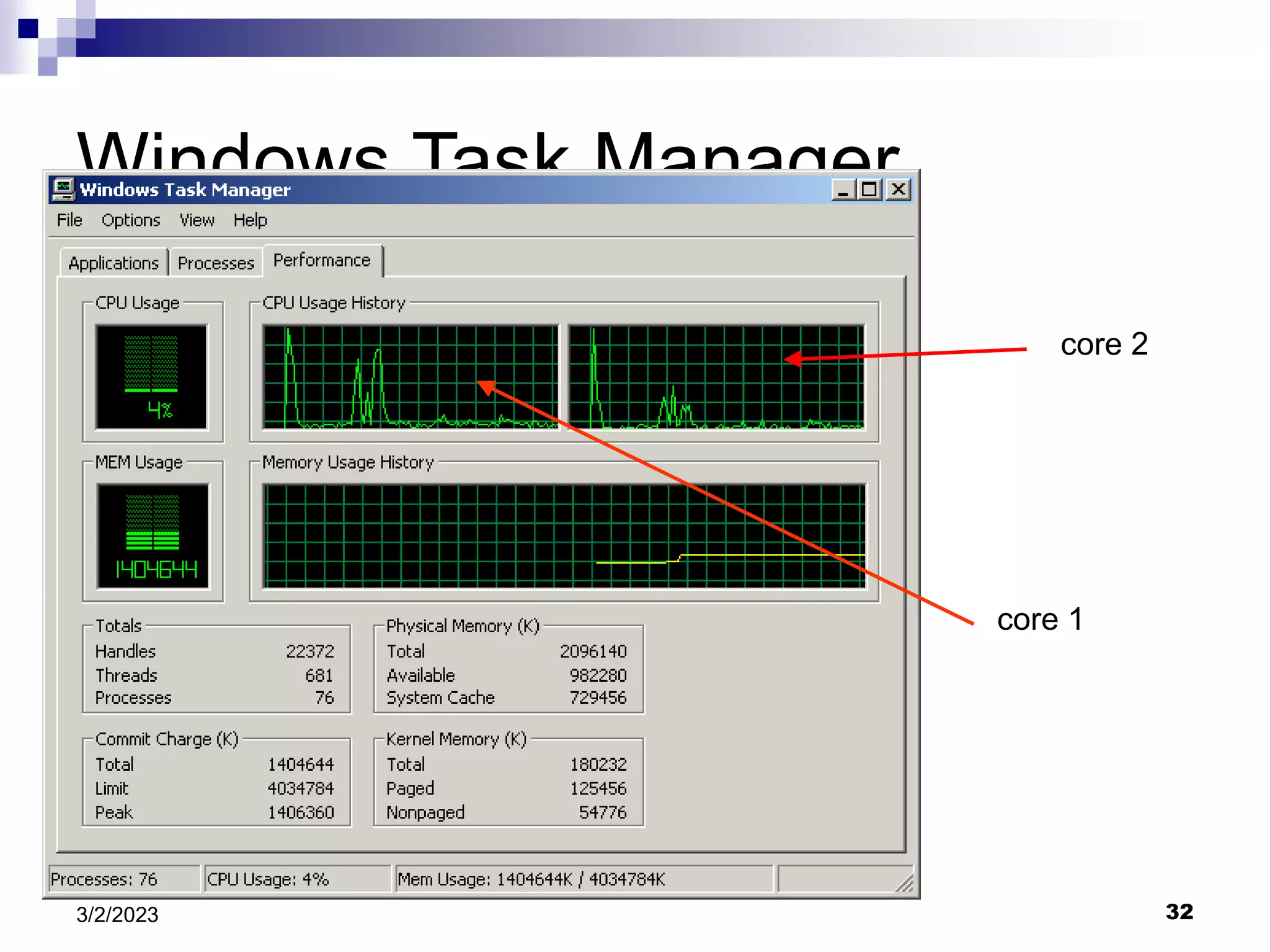Click Commit Charge Total 1404644
This screenshot has width=1270, height=952.
301,765
